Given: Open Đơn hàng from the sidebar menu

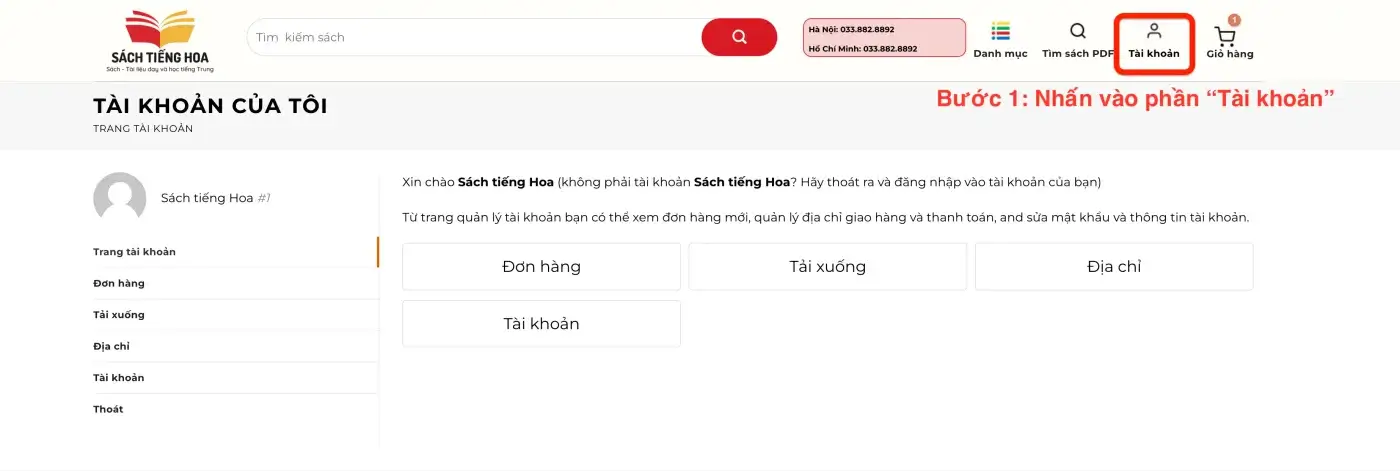Looking at the screenshot, I should click(x=119, y=283).
